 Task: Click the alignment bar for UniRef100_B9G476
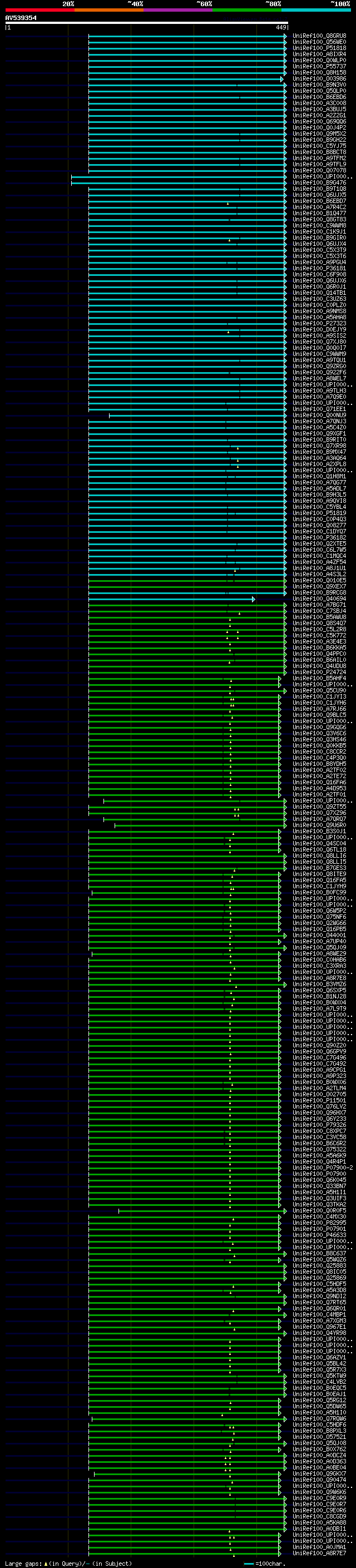pos(179,183)
